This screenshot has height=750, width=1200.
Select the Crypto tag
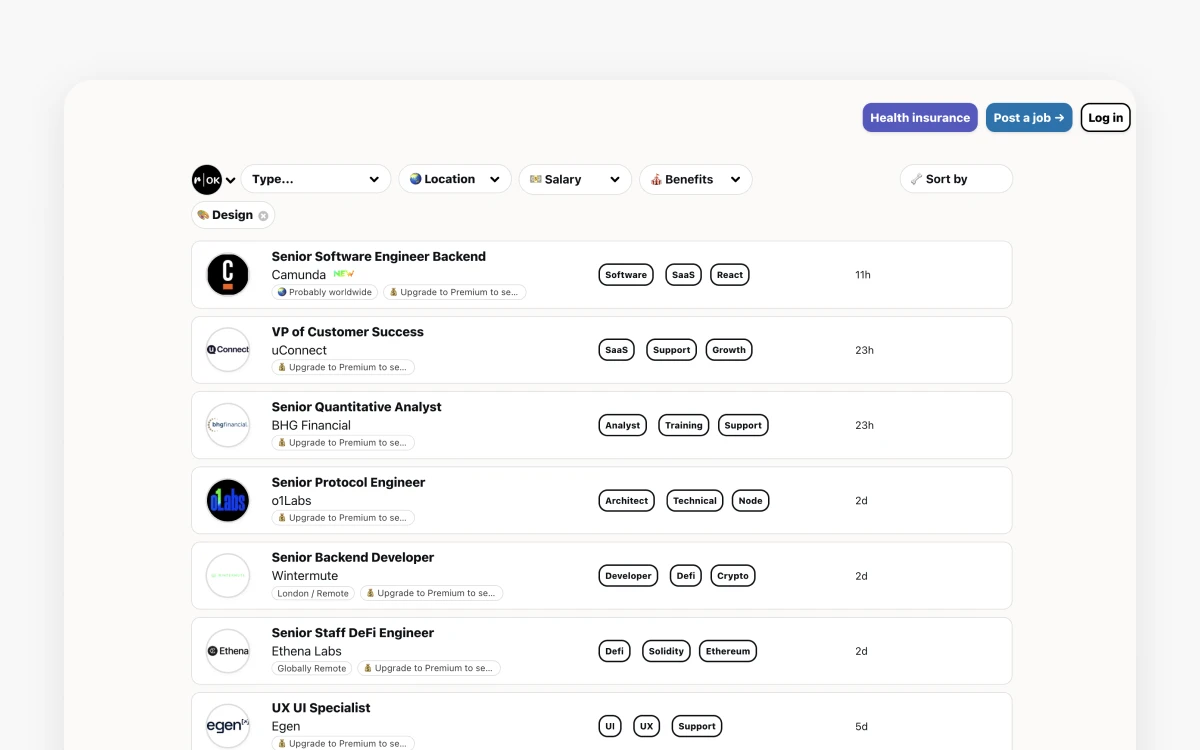733,576
